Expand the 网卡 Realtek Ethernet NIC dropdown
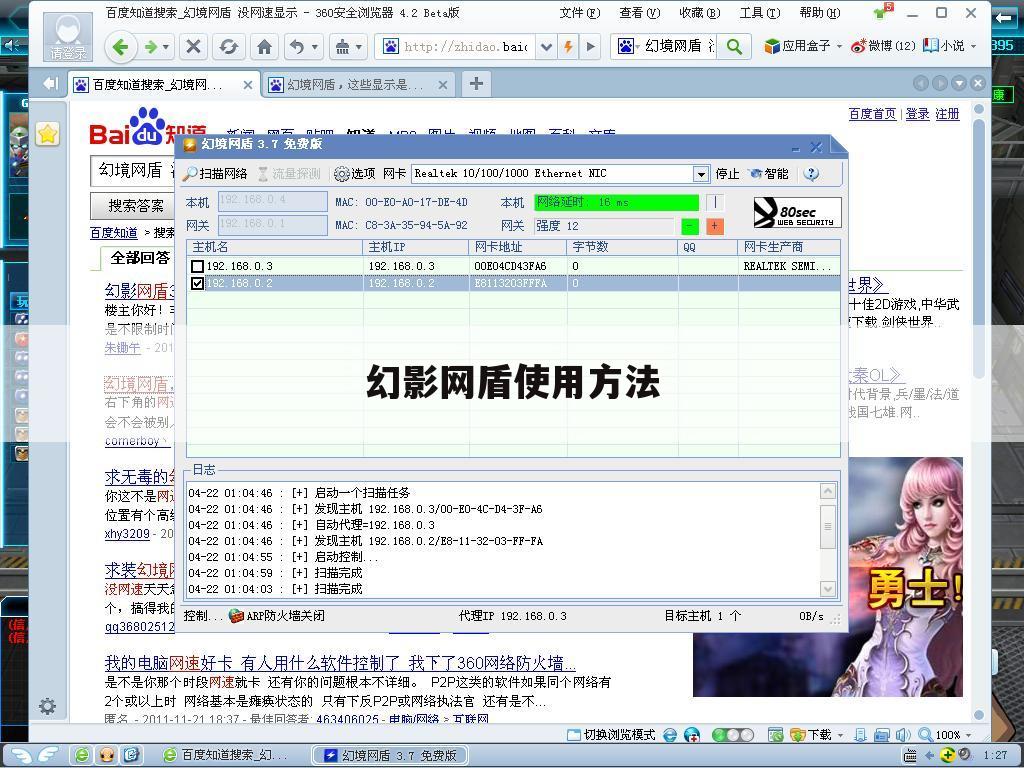1024x768 pixels. [701, 174]
